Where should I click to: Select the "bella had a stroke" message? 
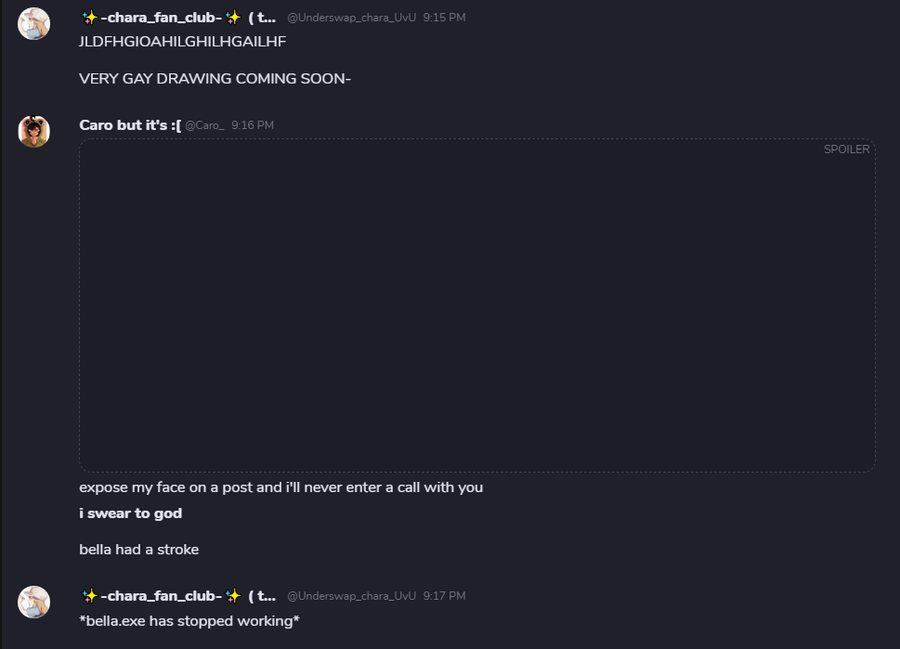pos(139,550)
